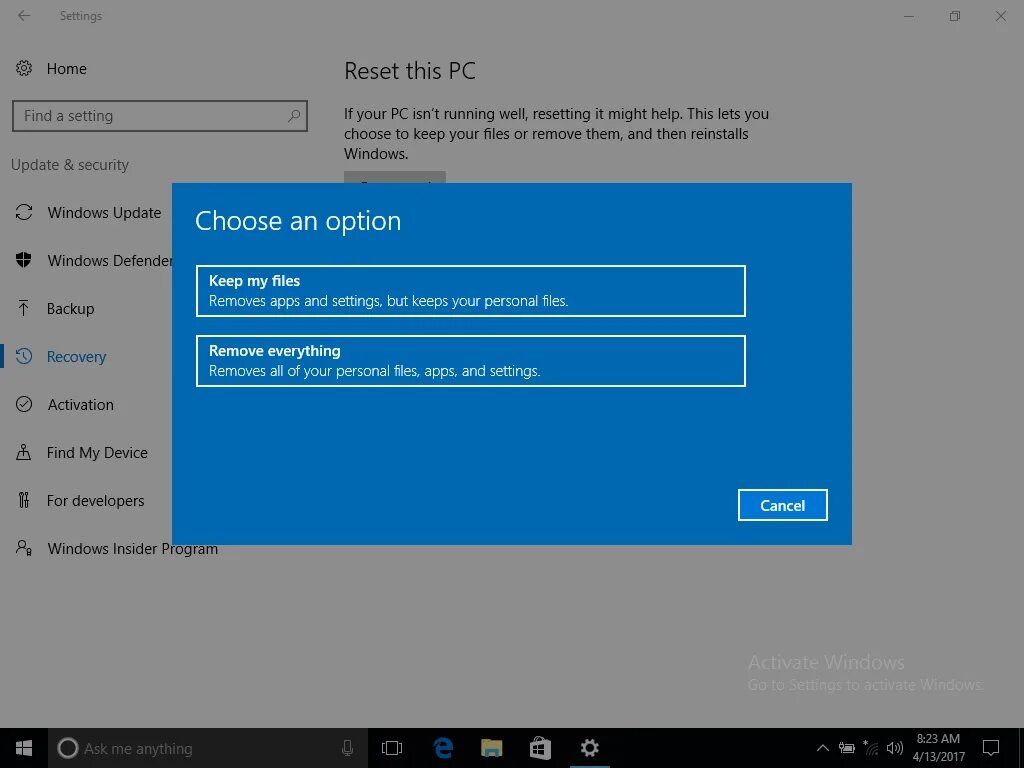
Task: Click the Backup upload arrow icon
Action: point(24,308)
